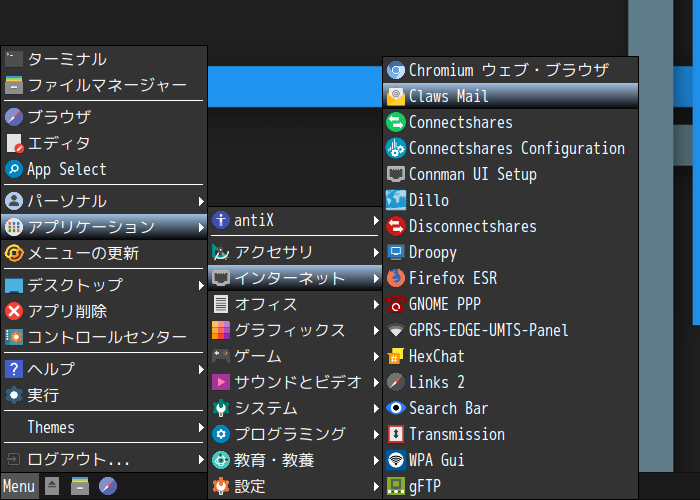Launch the Claws Mail entry
The height and width of the screenshot is (500, 700).
[510, 96]
